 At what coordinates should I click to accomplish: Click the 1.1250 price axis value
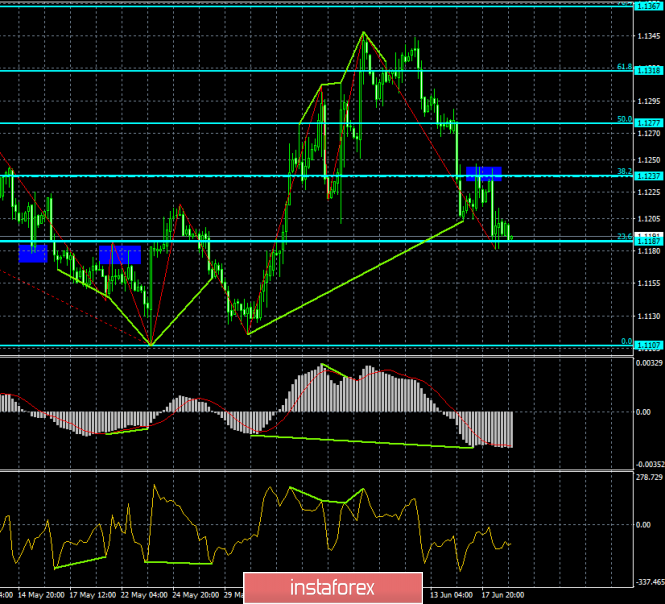[x=649, y=160]
